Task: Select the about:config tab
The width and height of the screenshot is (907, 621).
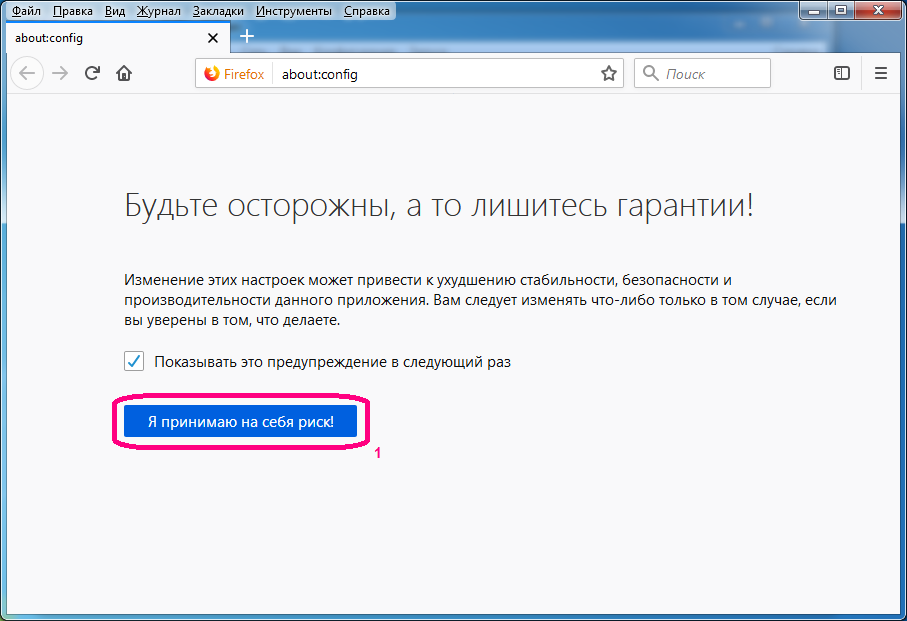Action: point(100,38)
